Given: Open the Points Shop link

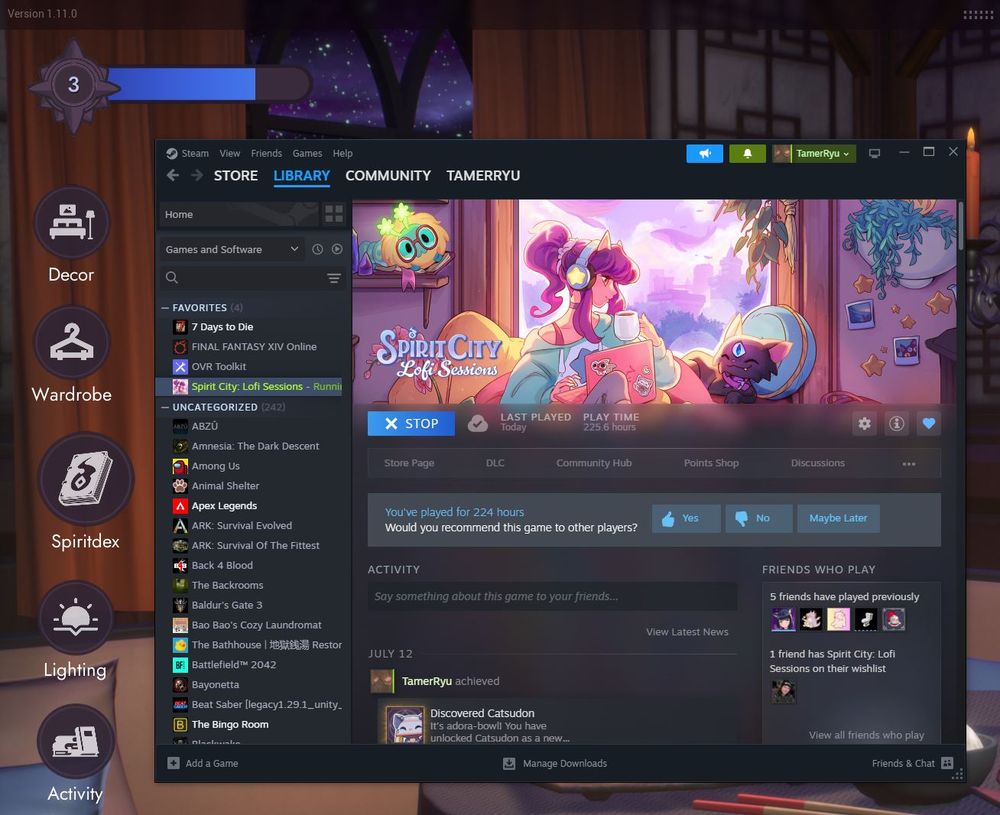Looking at the screenshot, I should [711, 463].
